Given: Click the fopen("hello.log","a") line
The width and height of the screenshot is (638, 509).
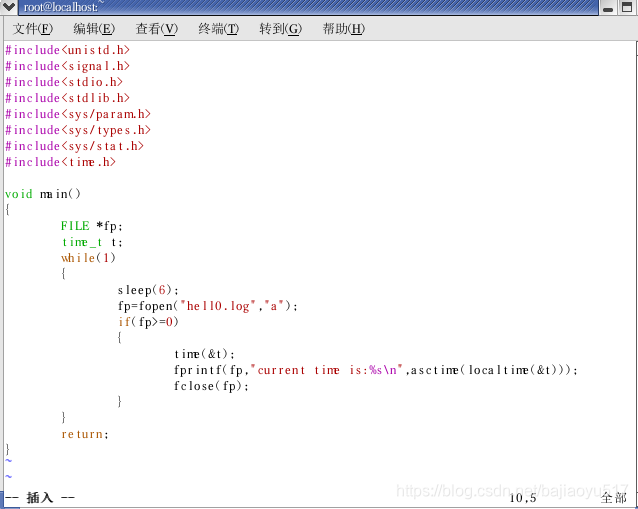Looking at the screenshot, I should [208, 306].
